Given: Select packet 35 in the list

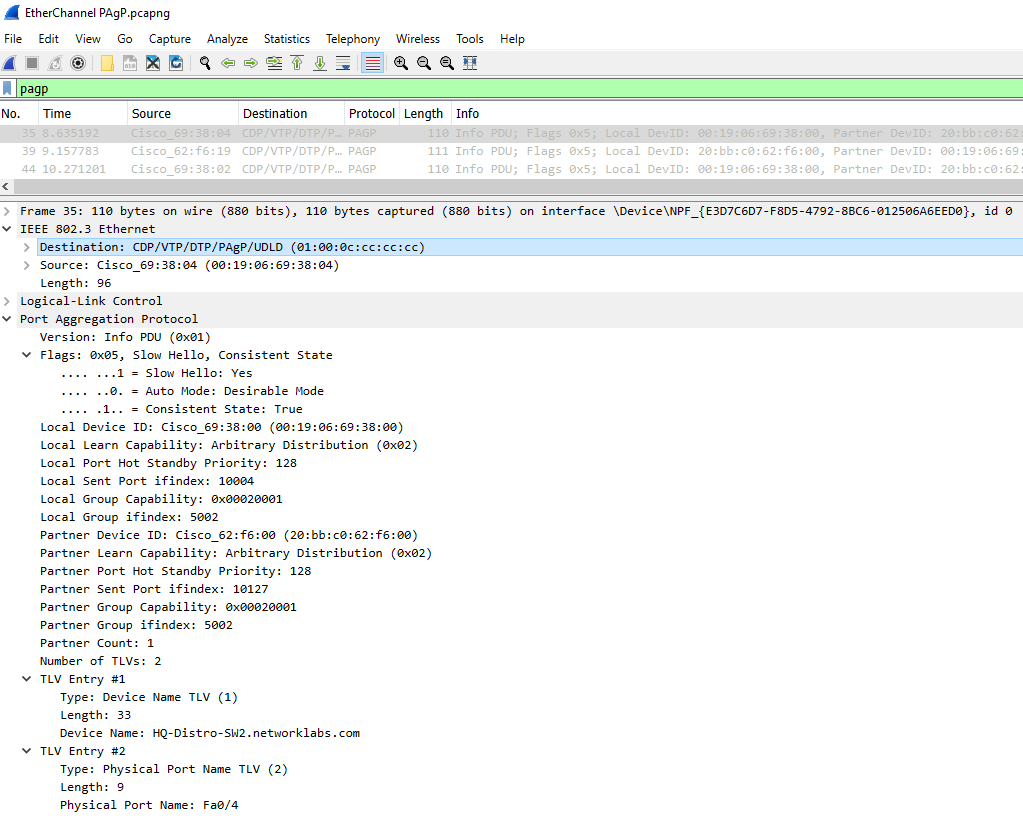Looking at the screenshot, I should (512, 133).
